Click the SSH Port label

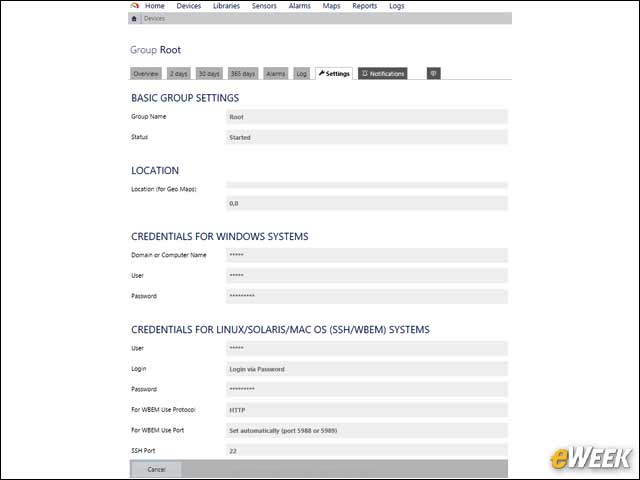143,451
